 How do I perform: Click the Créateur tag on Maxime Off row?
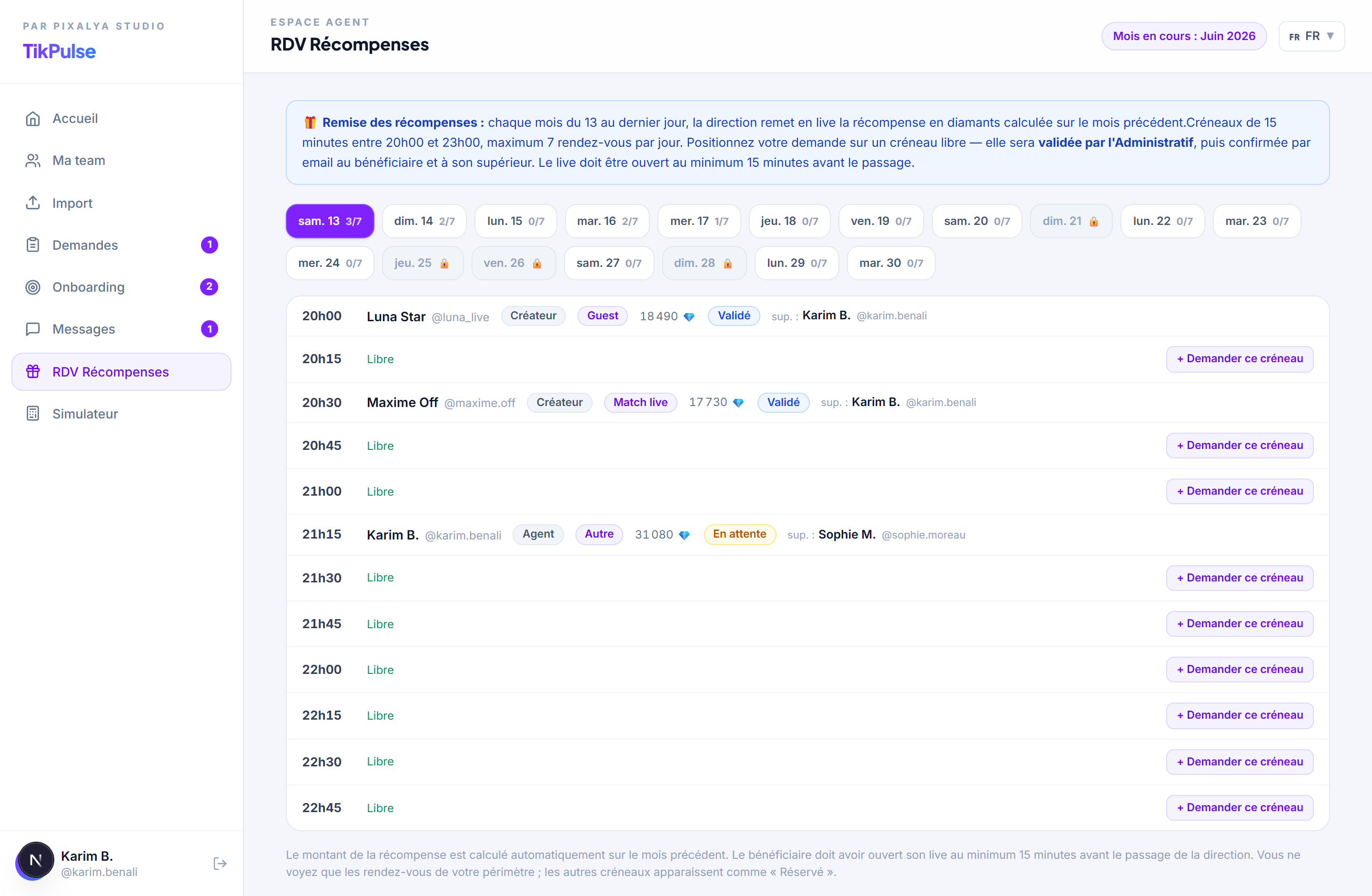[559, 402]
